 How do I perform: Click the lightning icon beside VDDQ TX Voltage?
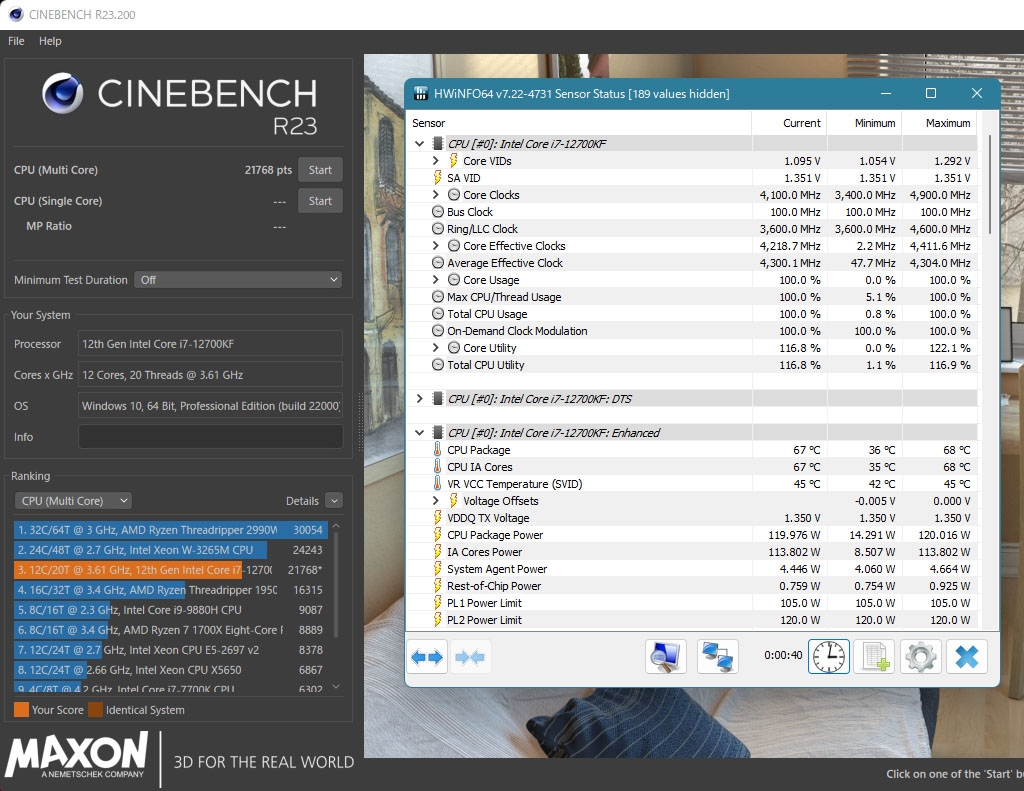pos(438,517)
